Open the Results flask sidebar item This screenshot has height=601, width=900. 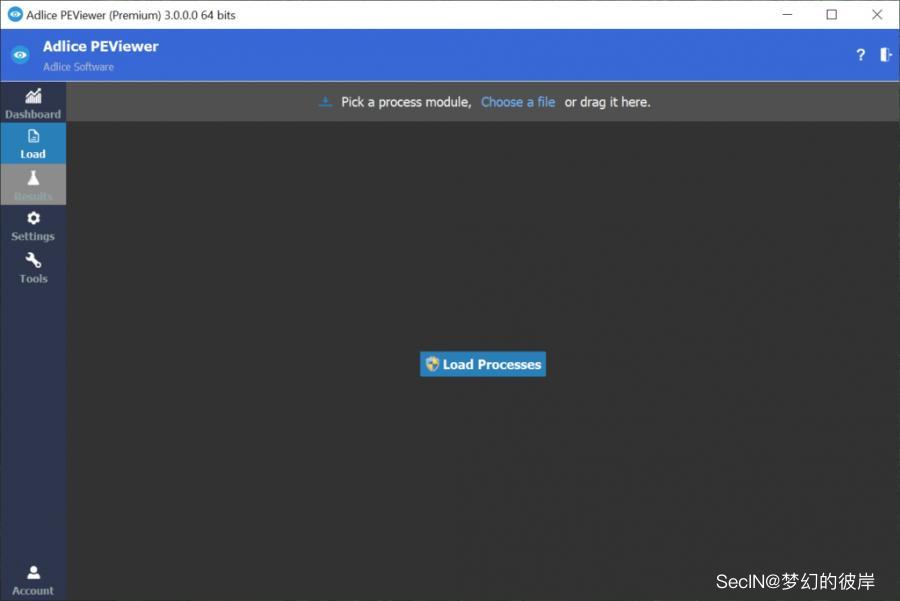[33, 185]
